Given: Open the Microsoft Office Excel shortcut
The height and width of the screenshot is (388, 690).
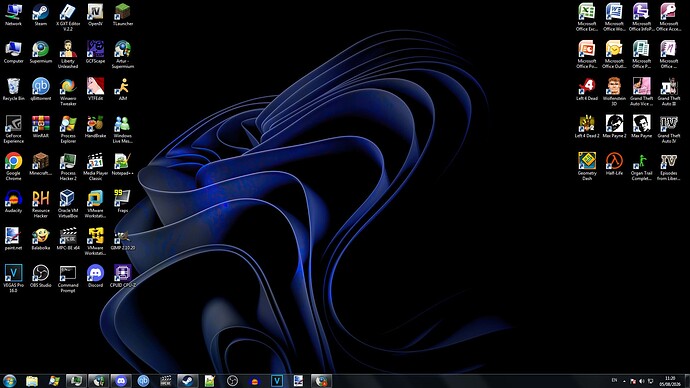Looking at the screenshot, I should [x=587, y=17].
